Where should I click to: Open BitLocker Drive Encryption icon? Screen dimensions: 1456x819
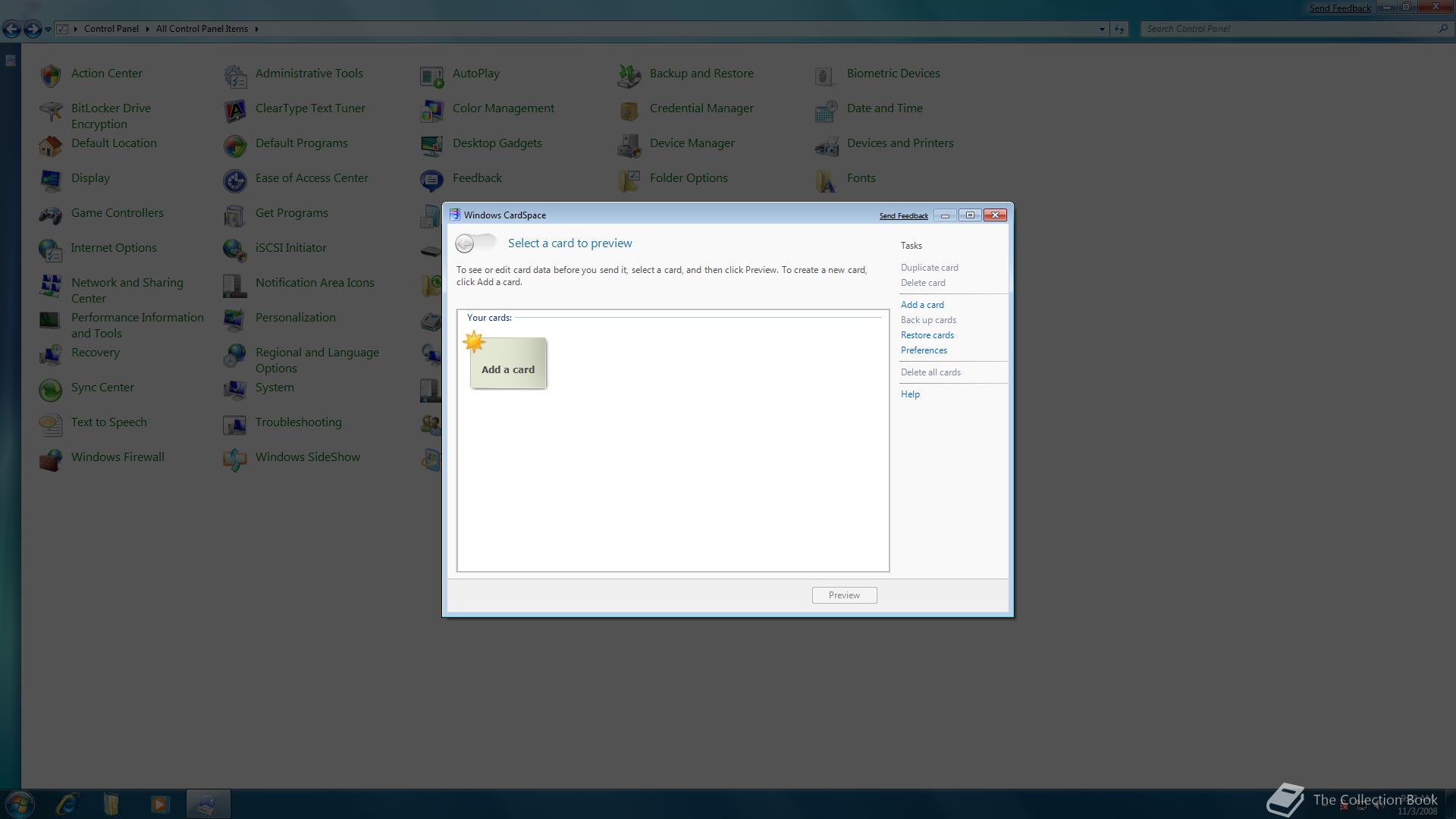tap(51, 111)
